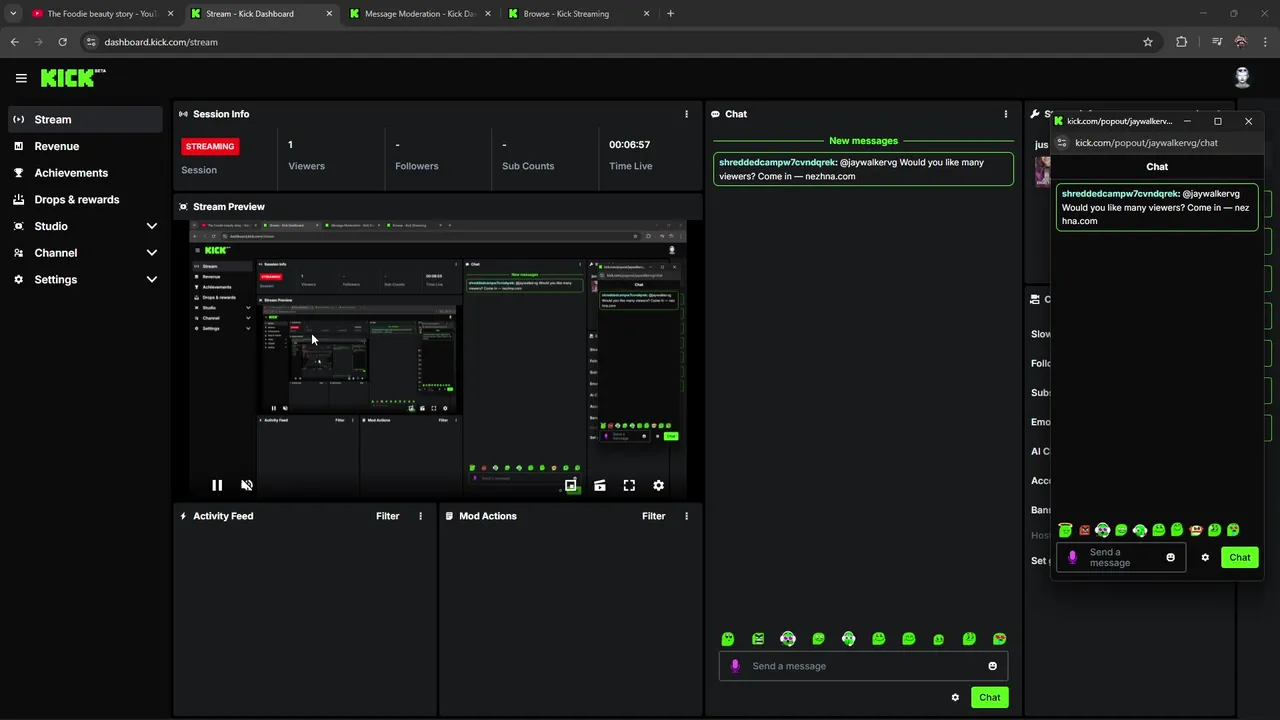This screenshot has width=1280, height=720.
Task: Insert the first green emote in dashboard chat
Action: click(x=728, y=639)
